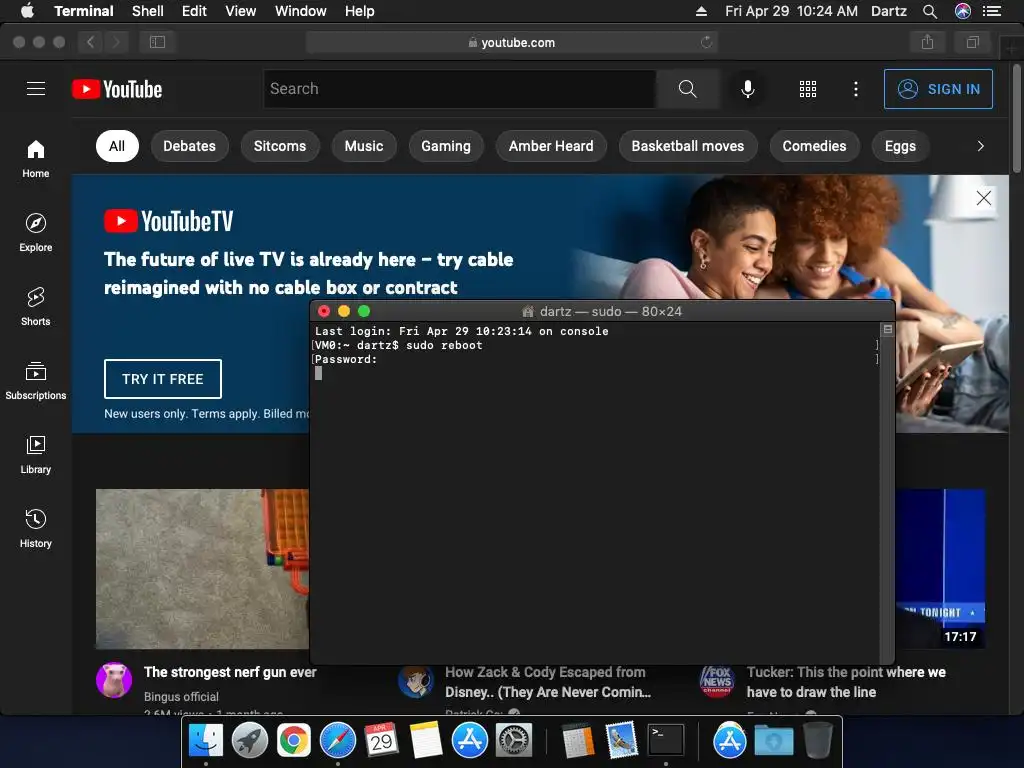This screenshot has height=768, width=1024.
Task: Click the SIGN IN button
Action: click(x=938, y=89)
